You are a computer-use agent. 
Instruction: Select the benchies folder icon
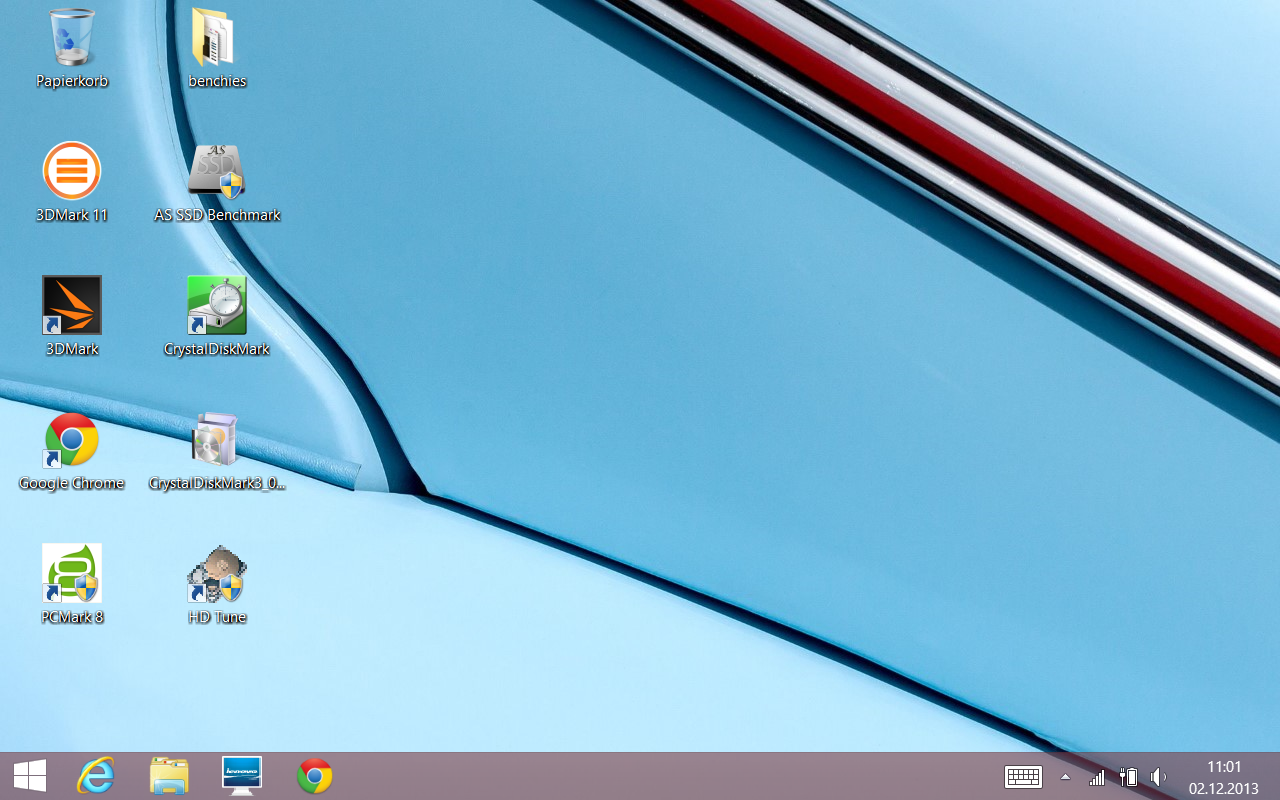[x=214, y=38]
